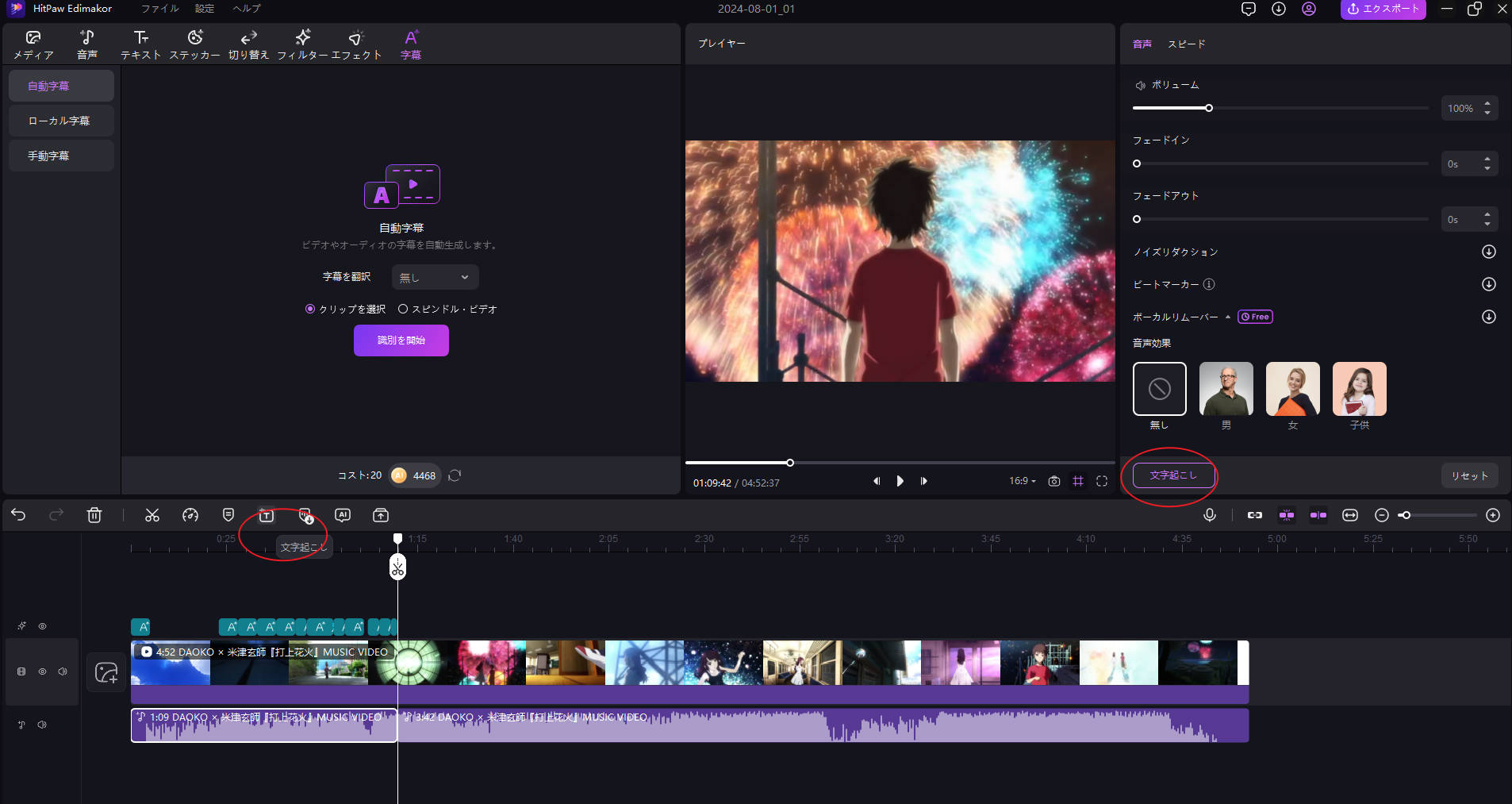Image resolution: width=1512 pixels, height=804 pixels.
Task: Open the Filter panel
Action: pos(302,44)
